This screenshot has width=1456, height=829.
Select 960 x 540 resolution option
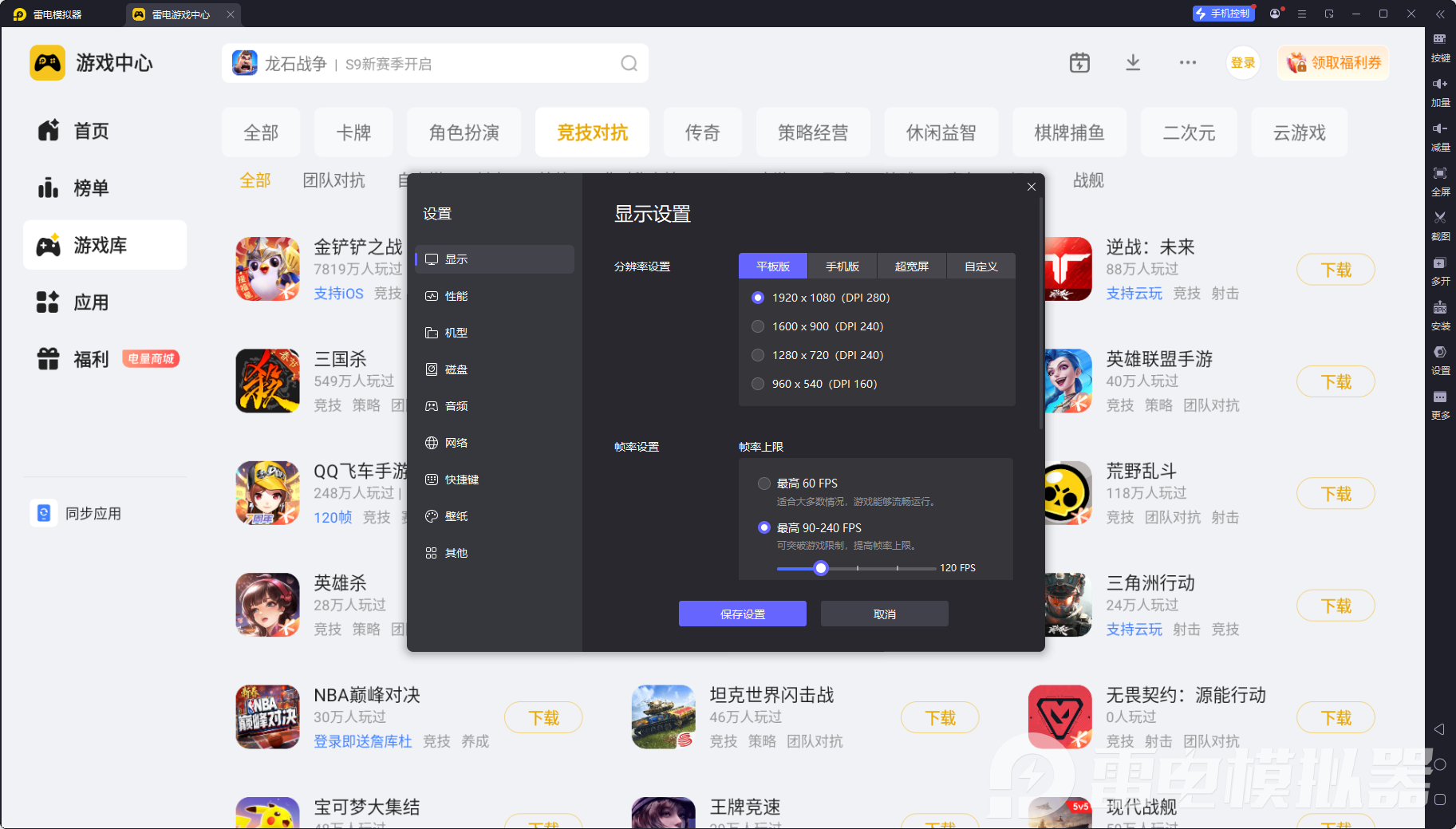coord(815,384)
